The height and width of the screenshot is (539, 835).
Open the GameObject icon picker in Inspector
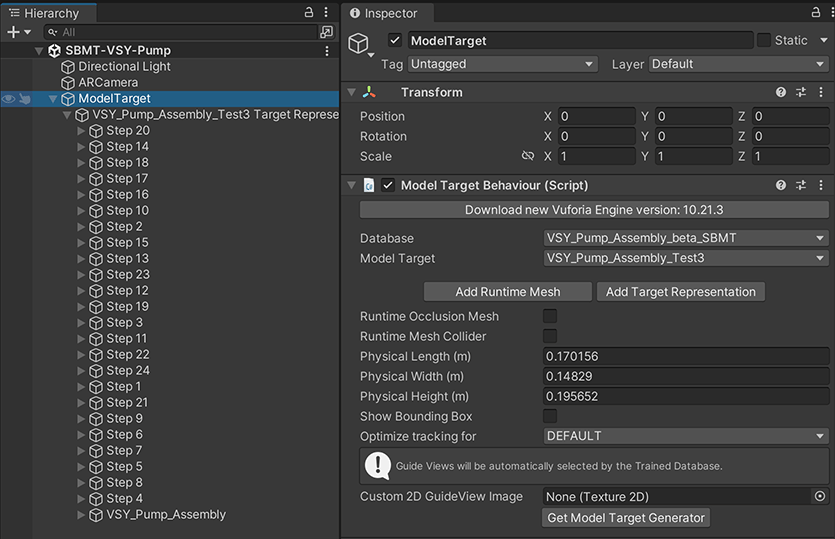coord(361,44)
